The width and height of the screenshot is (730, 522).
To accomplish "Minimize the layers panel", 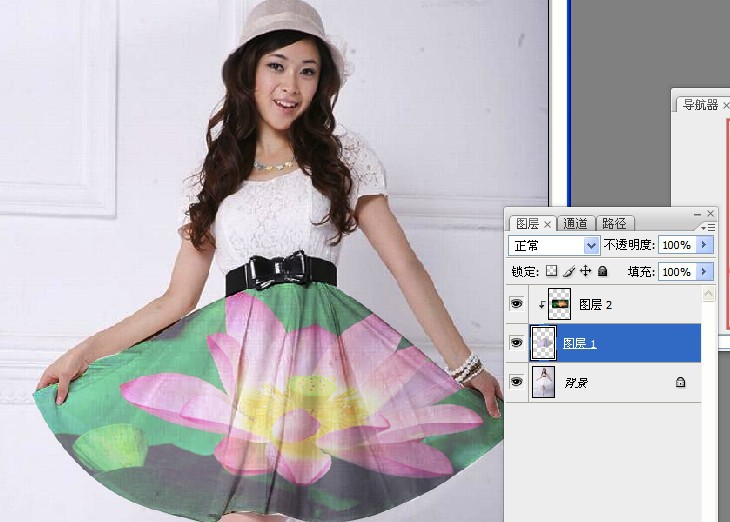I will (697, 214).
